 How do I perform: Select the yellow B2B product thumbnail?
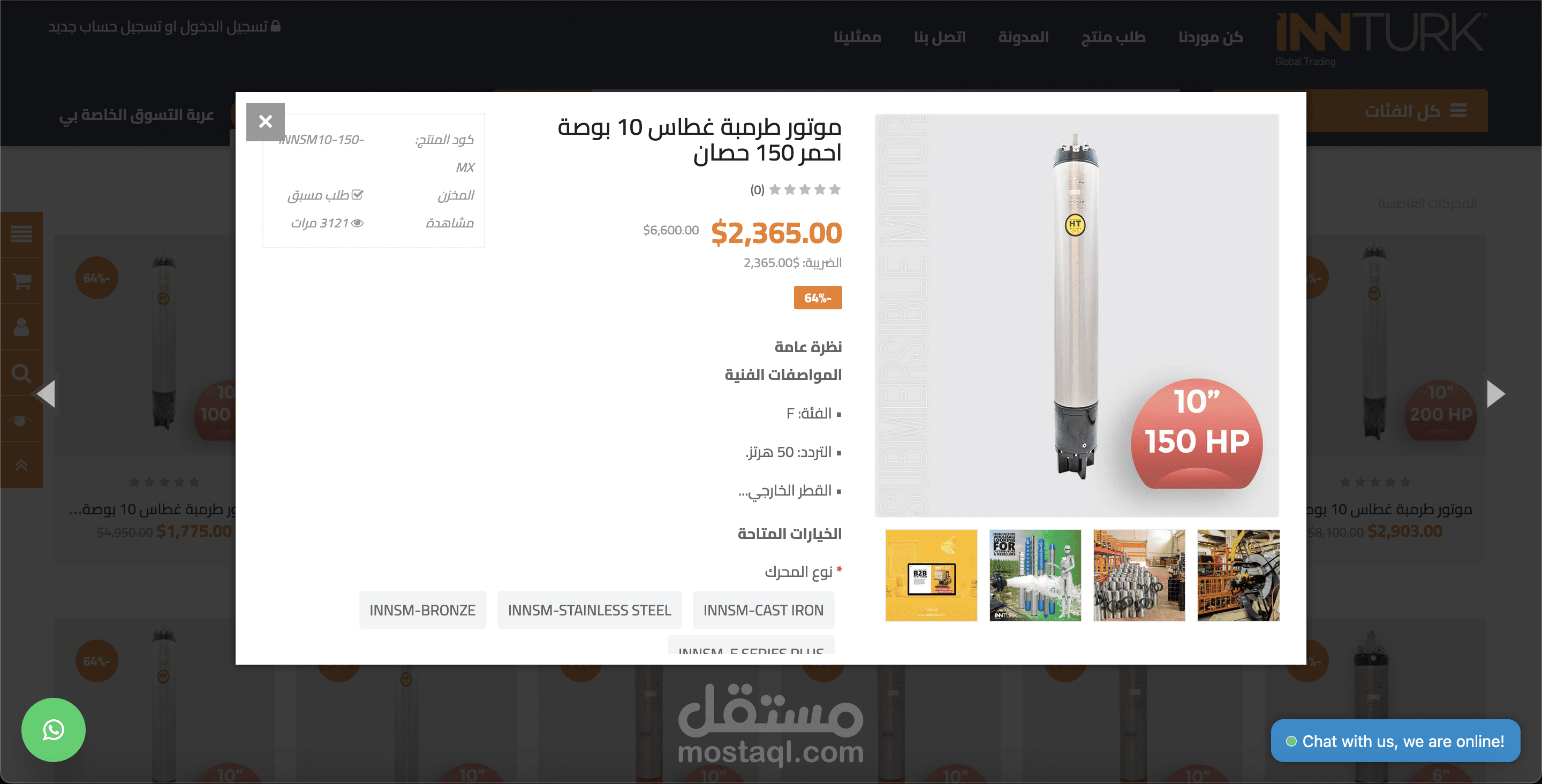931,575
